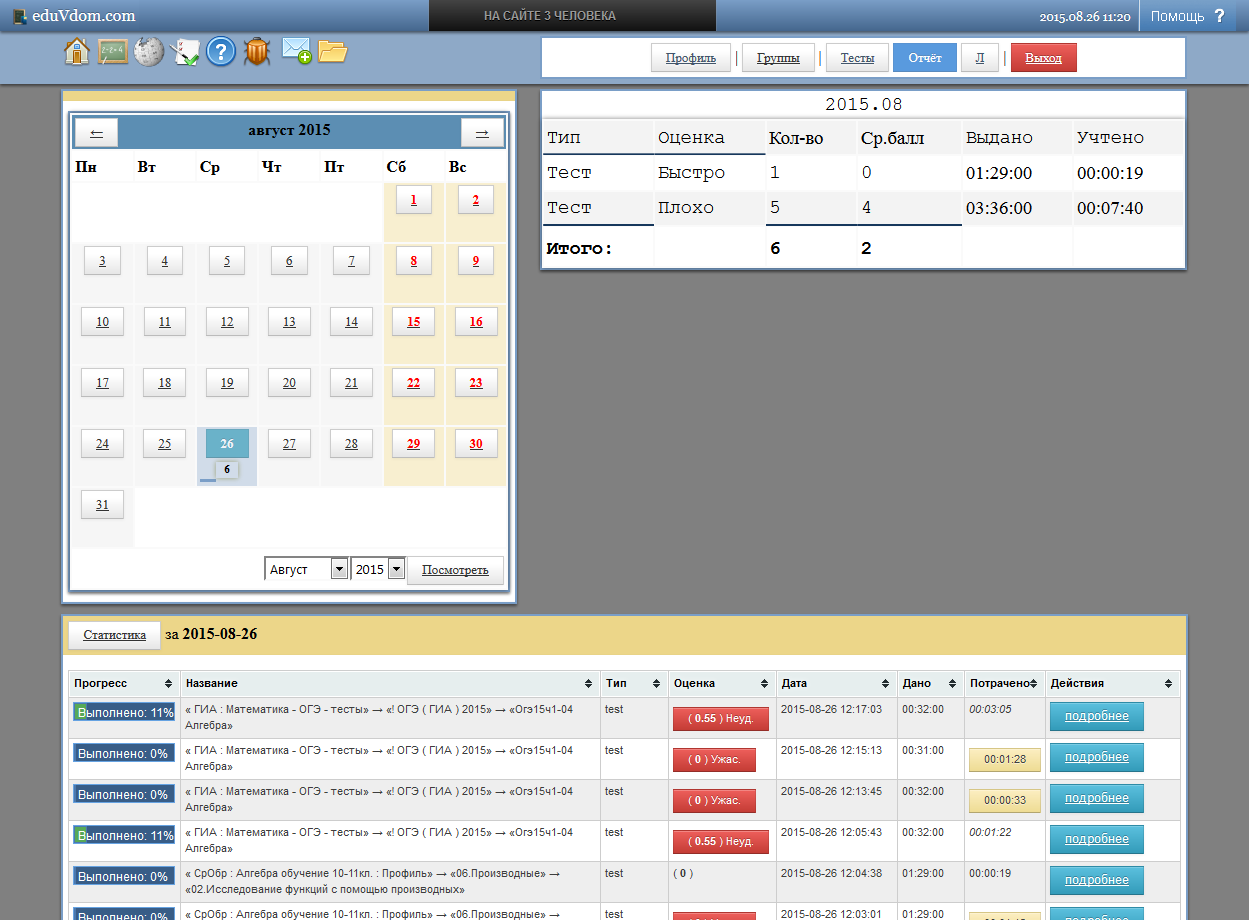This screenshot has height=920, width=1249.
Task: Report a bug via beetle icon
Action: 257,52
